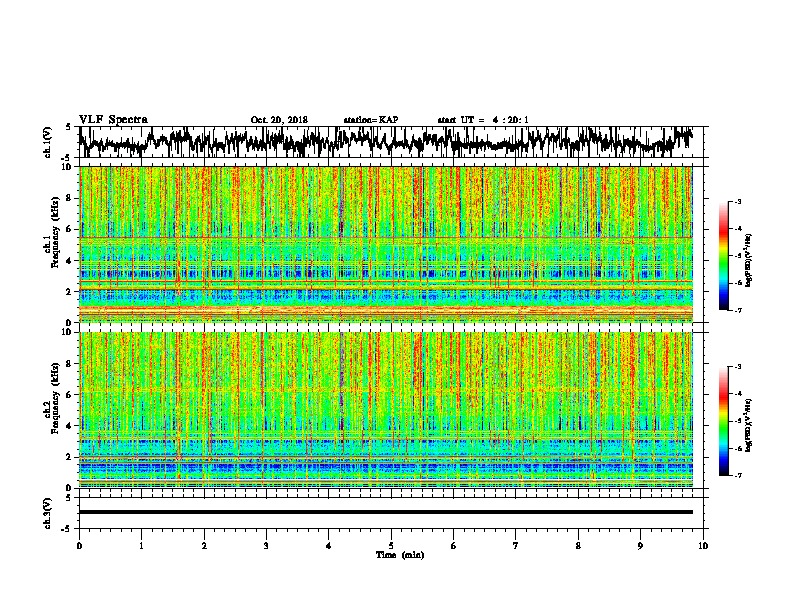This screenshot has width=792, height=612.
Task: Click the "start UT = 4:20:1" header text
Action: pos(483,120)
